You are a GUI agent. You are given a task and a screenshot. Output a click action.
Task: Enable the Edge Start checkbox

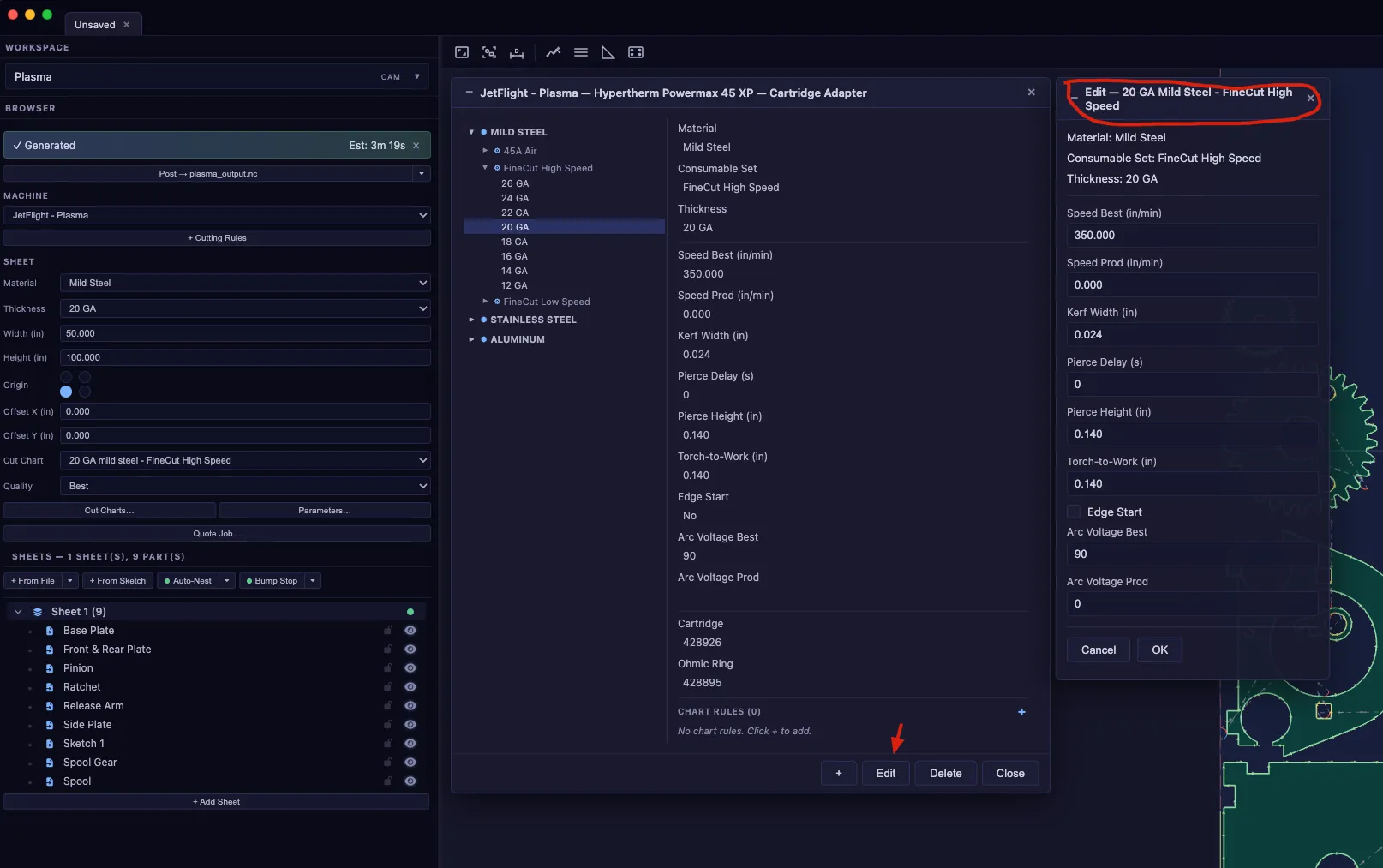tap(1074, 512)
